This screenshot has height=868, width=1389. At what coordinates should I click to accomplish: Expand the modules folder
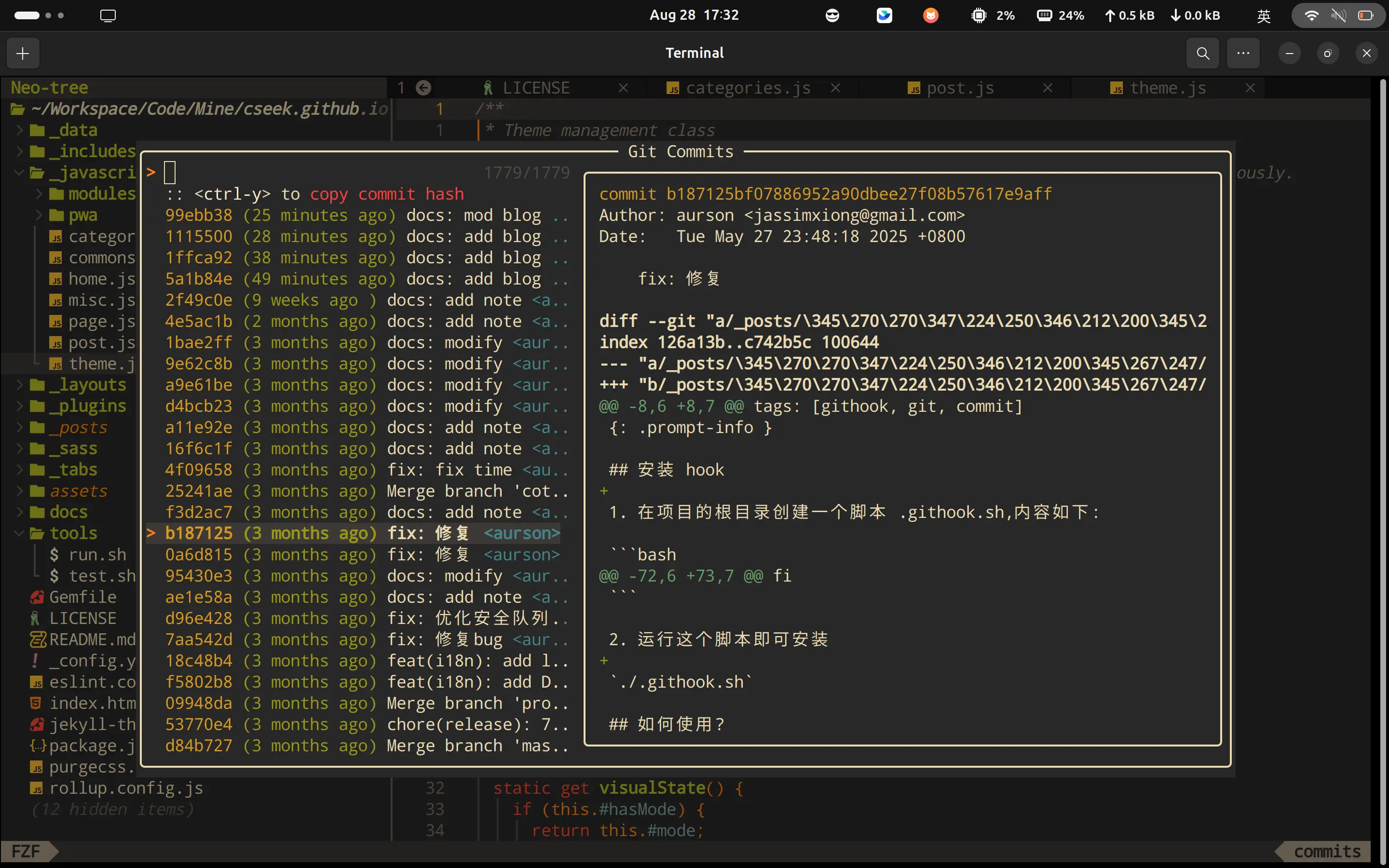[x=39, y=194]
